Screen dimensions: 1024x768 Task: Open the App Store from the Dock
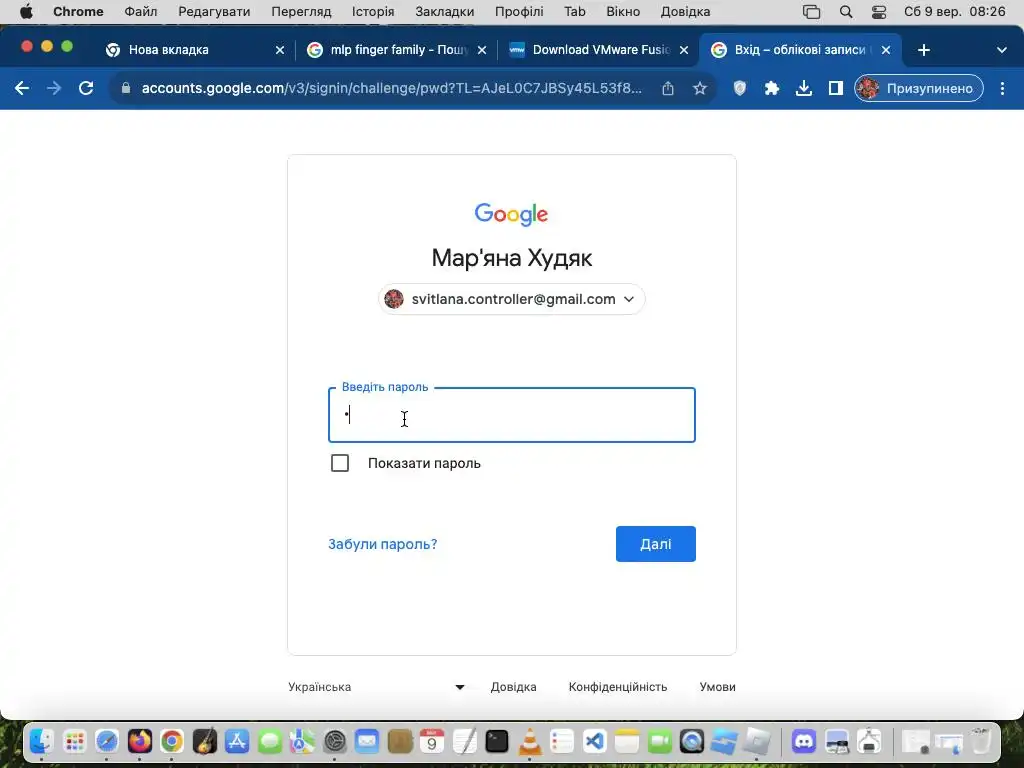(236, 741)
